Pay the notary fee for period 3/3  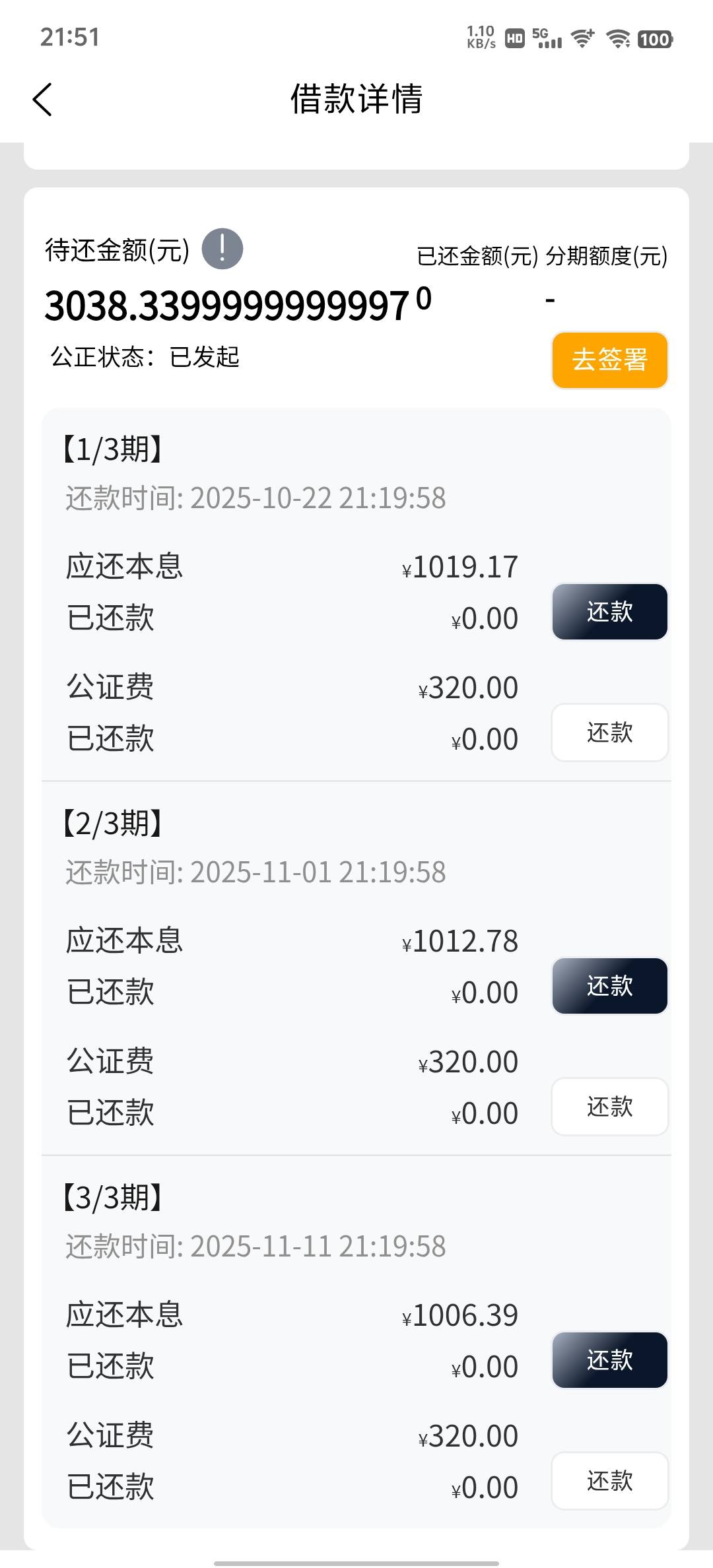click(609, 1481)
